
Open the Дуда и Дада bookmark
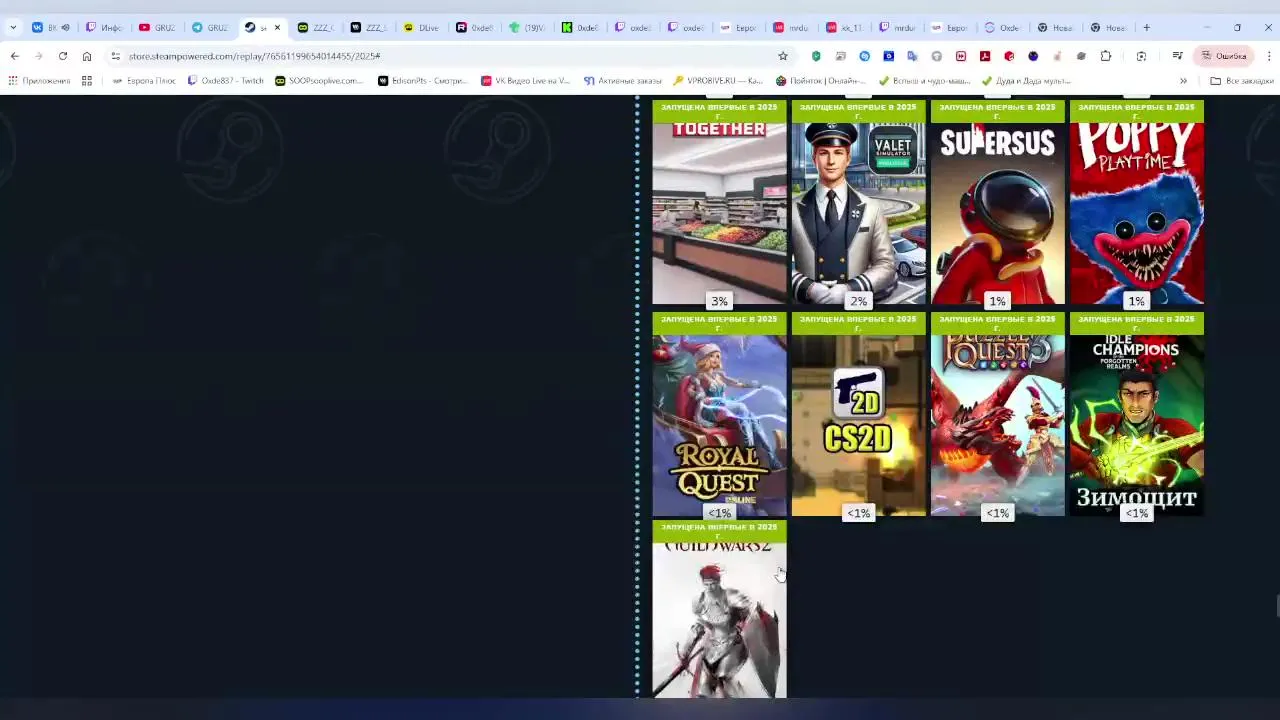pos(1026,81)
